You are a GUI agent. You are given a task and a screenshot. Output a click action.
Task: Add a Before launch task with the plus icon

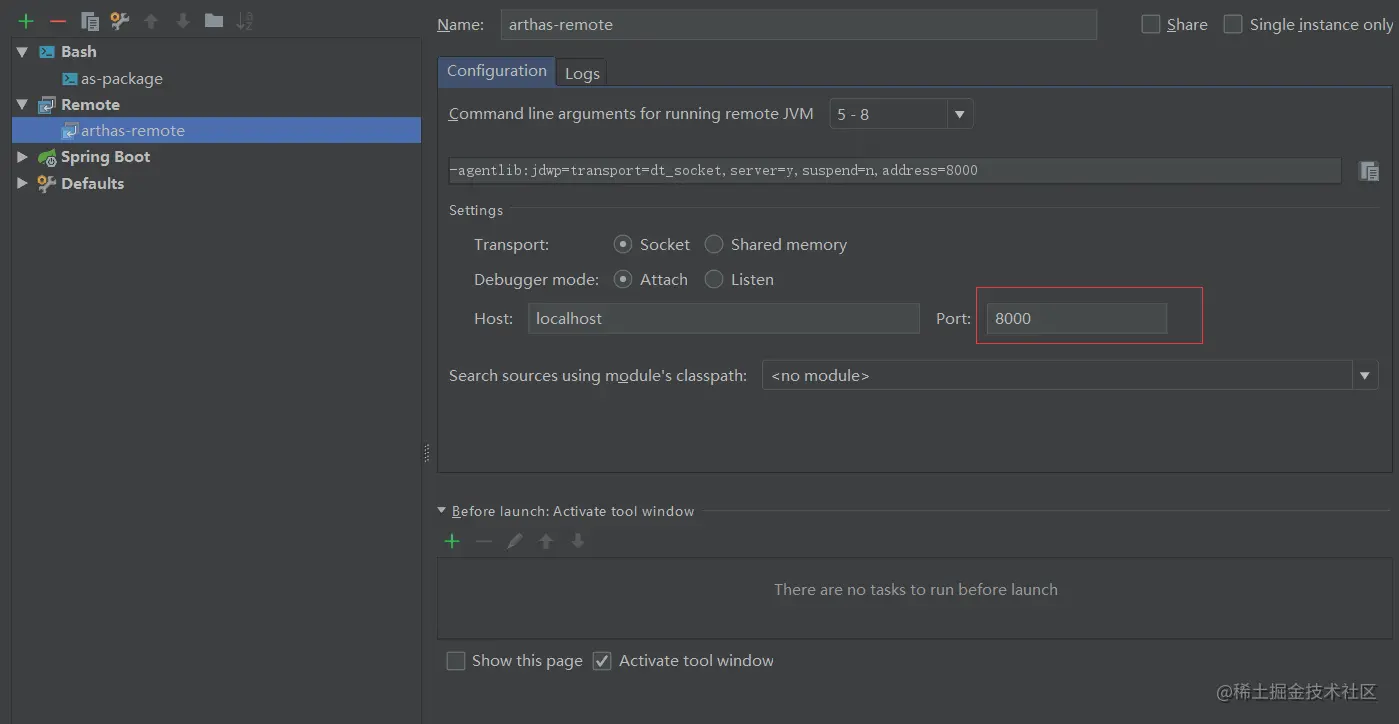click(452, 541)
